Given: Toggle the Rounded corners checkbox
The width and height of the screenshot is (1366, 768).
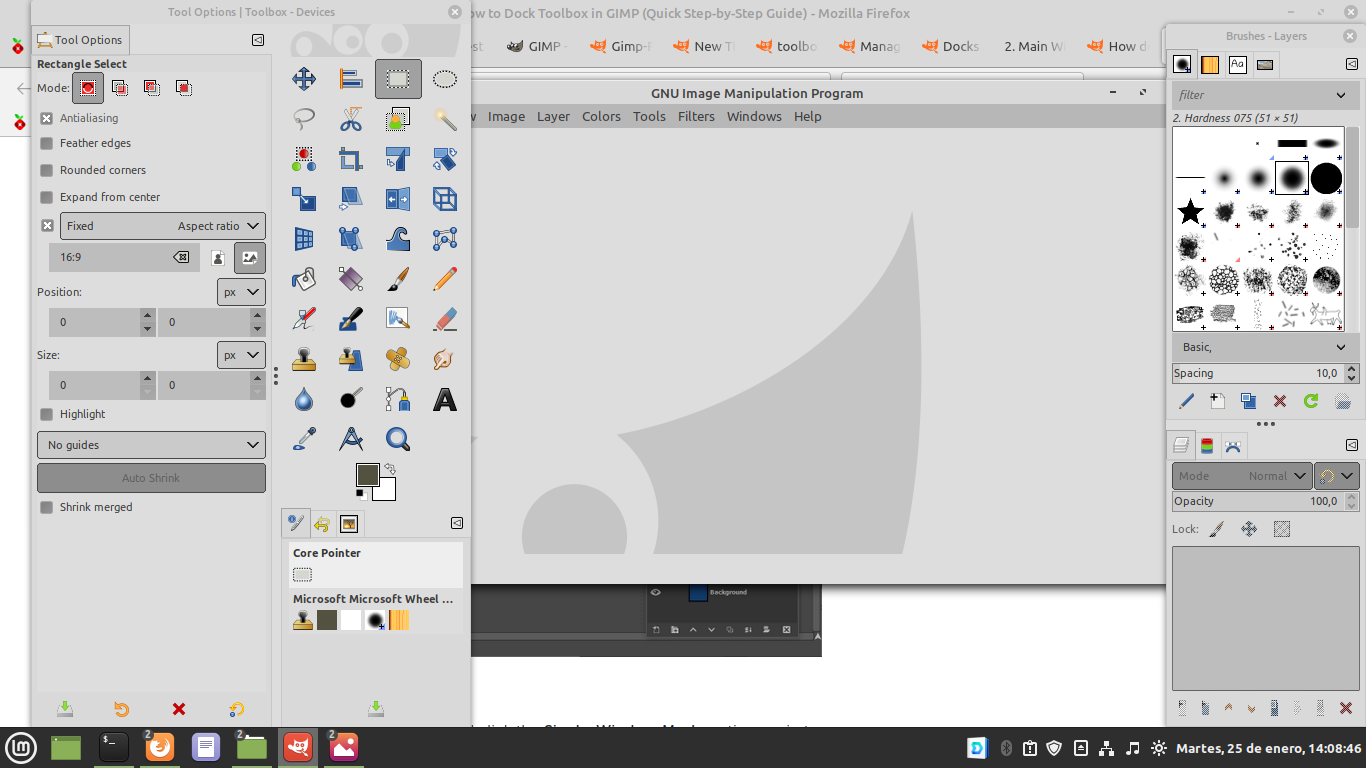Looking at the screenshot, I should [x=47, y=170].
